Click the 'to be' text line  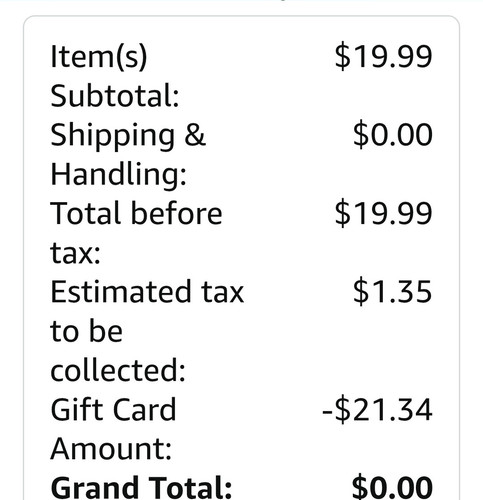(x=86, y=331)
